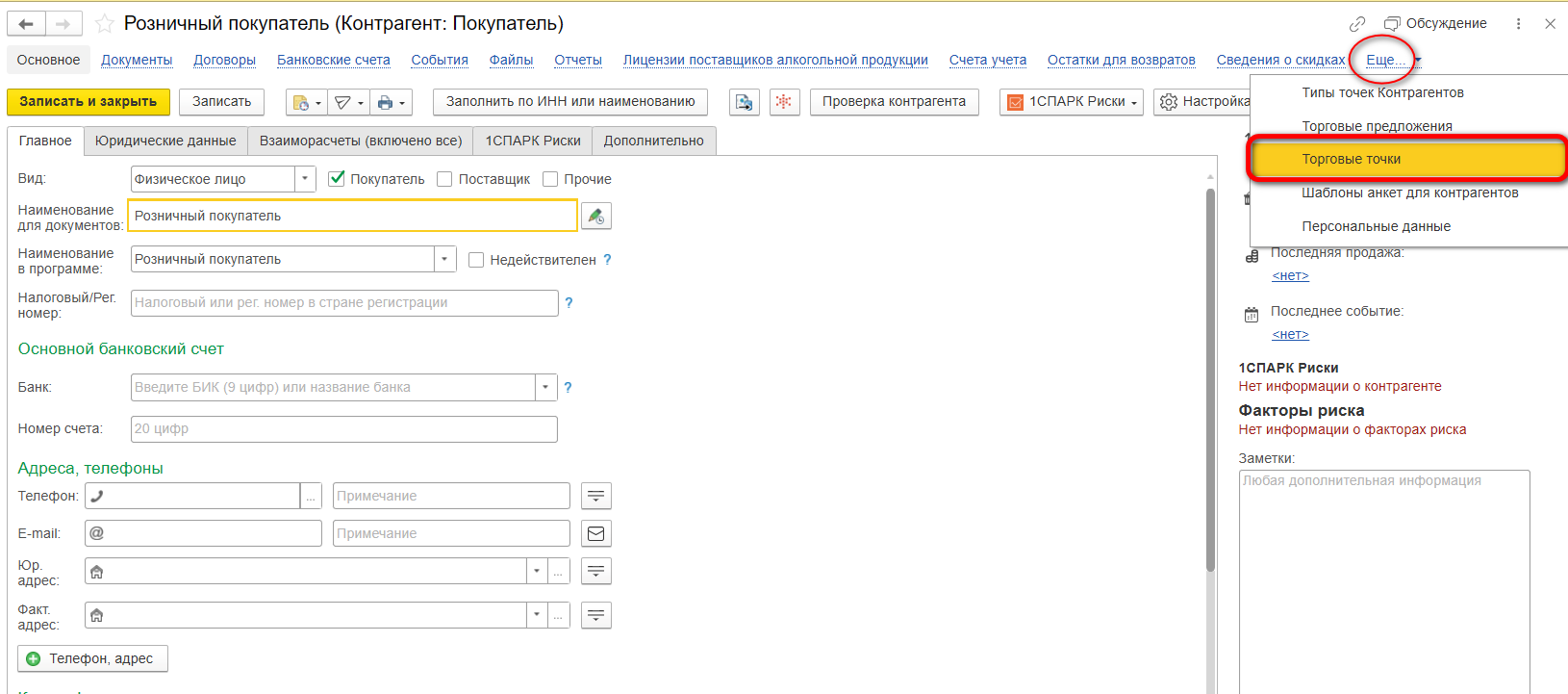Choose Персональные данные from the menu

[1376, 226]
